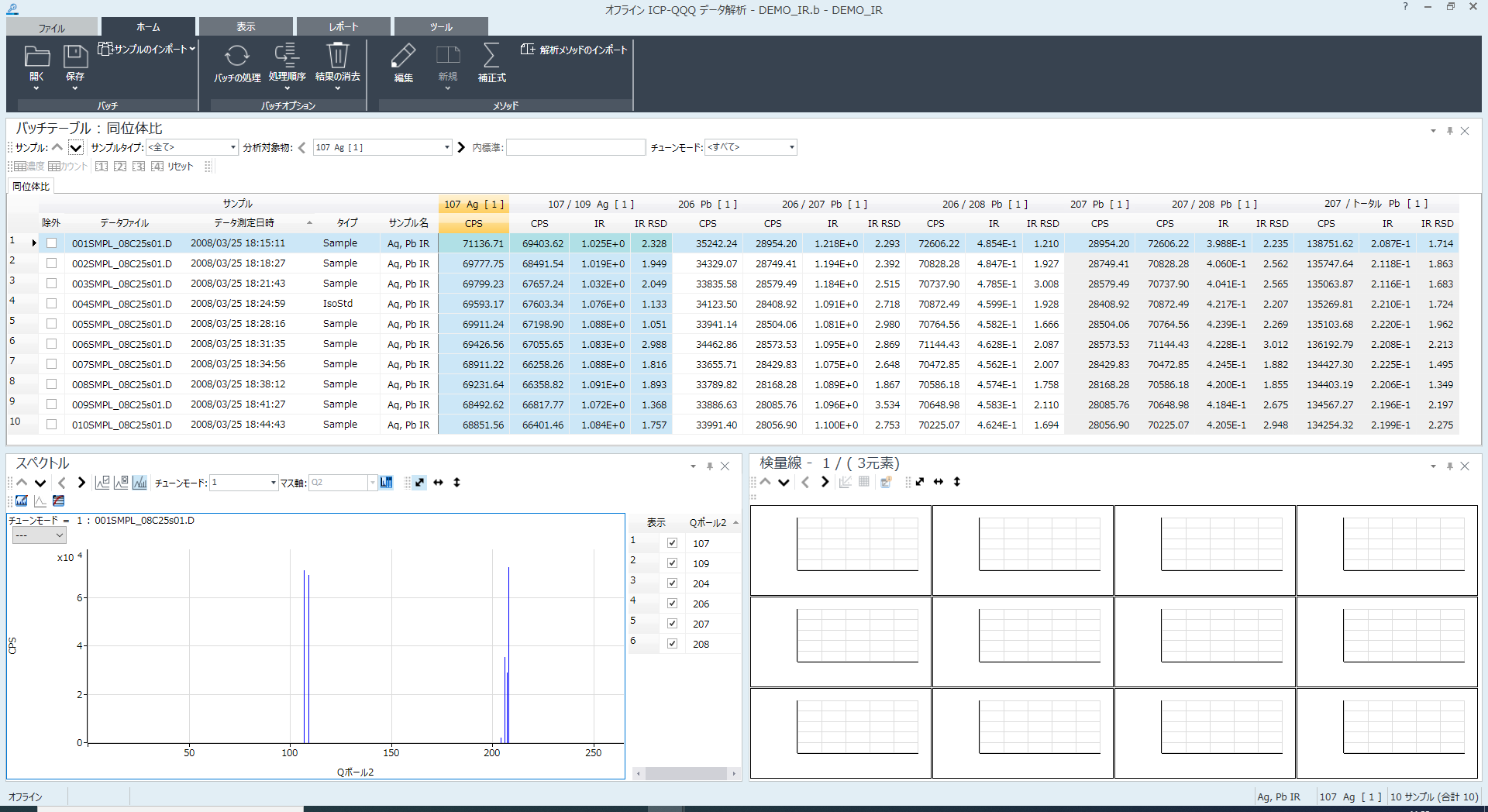This screenshot has width=1488, height=812.
Task: Open a batch with the 開く folder icon
Action: click(x=36, y=57)
